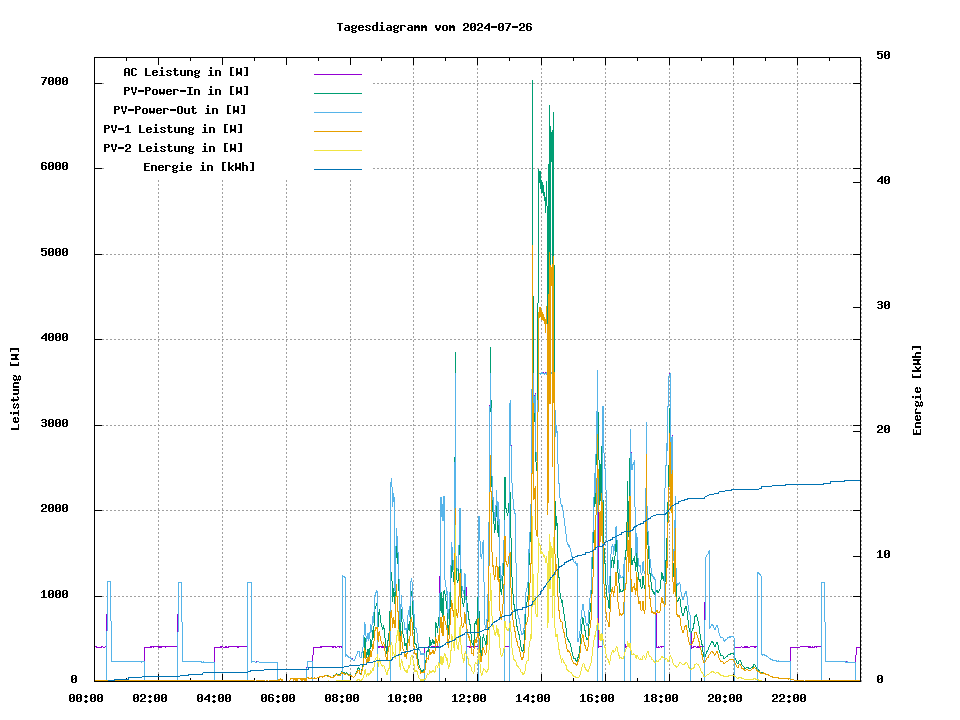The width and height of the screenshot is (960, 720).
Task: Click the 3000 tick on the power axis
Action: (x=54, y=424)
